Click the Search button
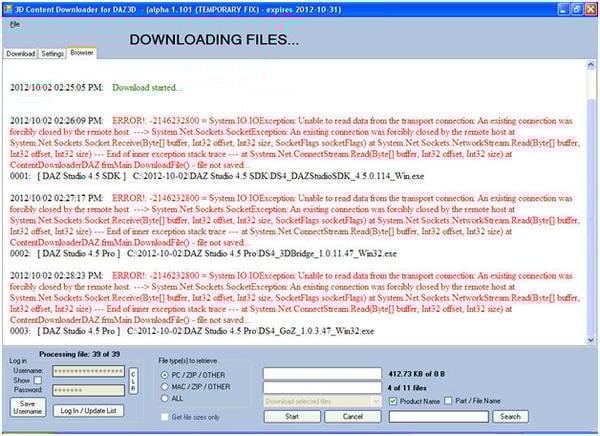The width and height of the screenshot is (600, 436). (510, 416)
